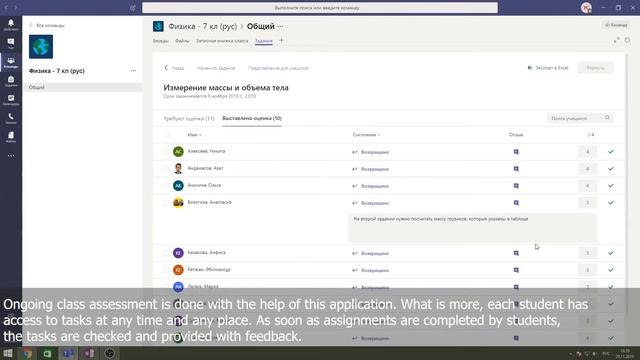
Task: Open Chrome from the Windows taskbar
Action: coord(27,353)
